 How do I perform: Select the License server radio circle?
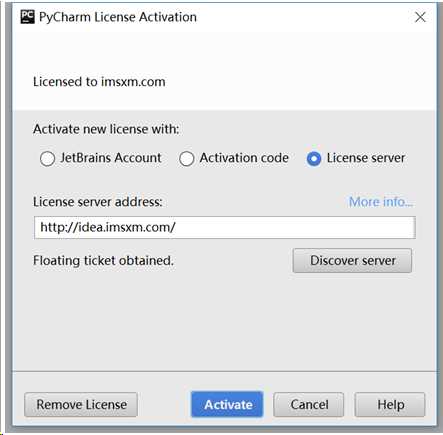tap(314, 159)
